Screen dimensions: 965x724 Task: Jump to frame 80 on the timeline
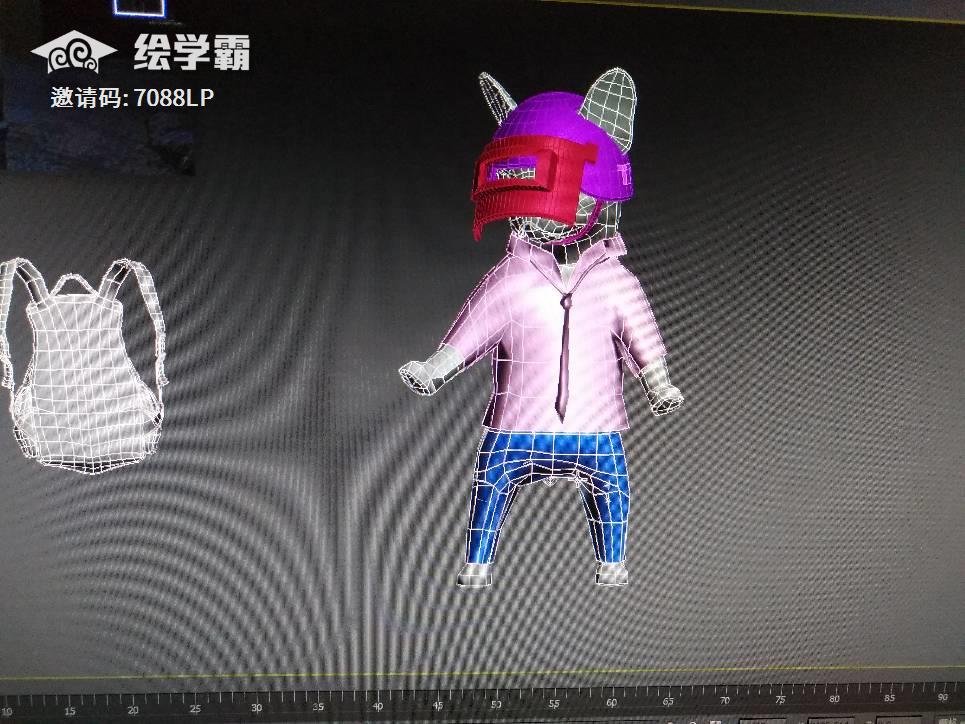(835, 699)
